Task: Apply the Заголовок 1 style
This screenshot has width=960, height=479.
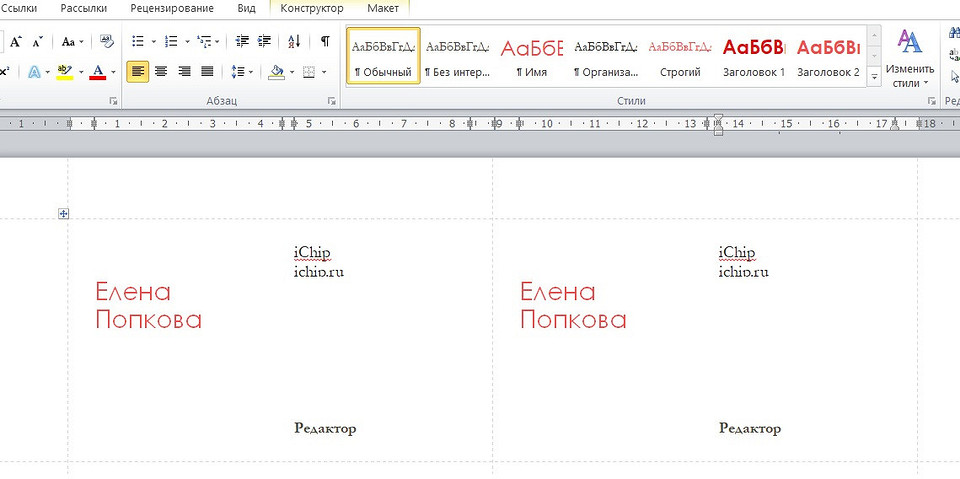Action: coord(754,57)
